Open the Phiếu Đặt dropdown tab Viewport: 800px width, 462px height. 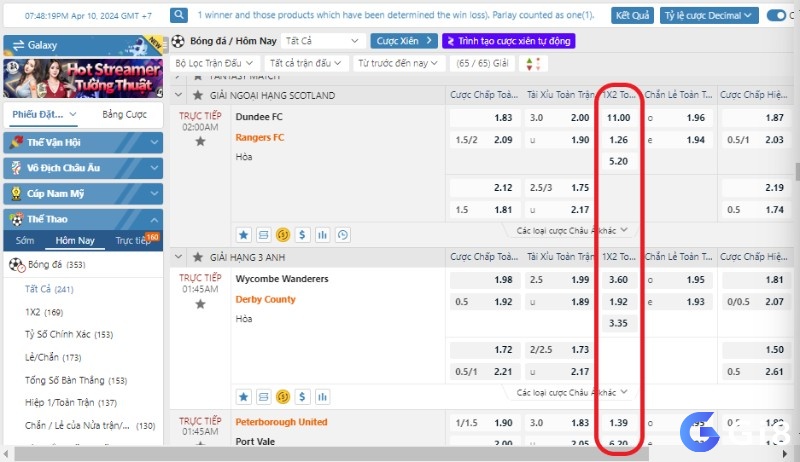pos(44,114)
